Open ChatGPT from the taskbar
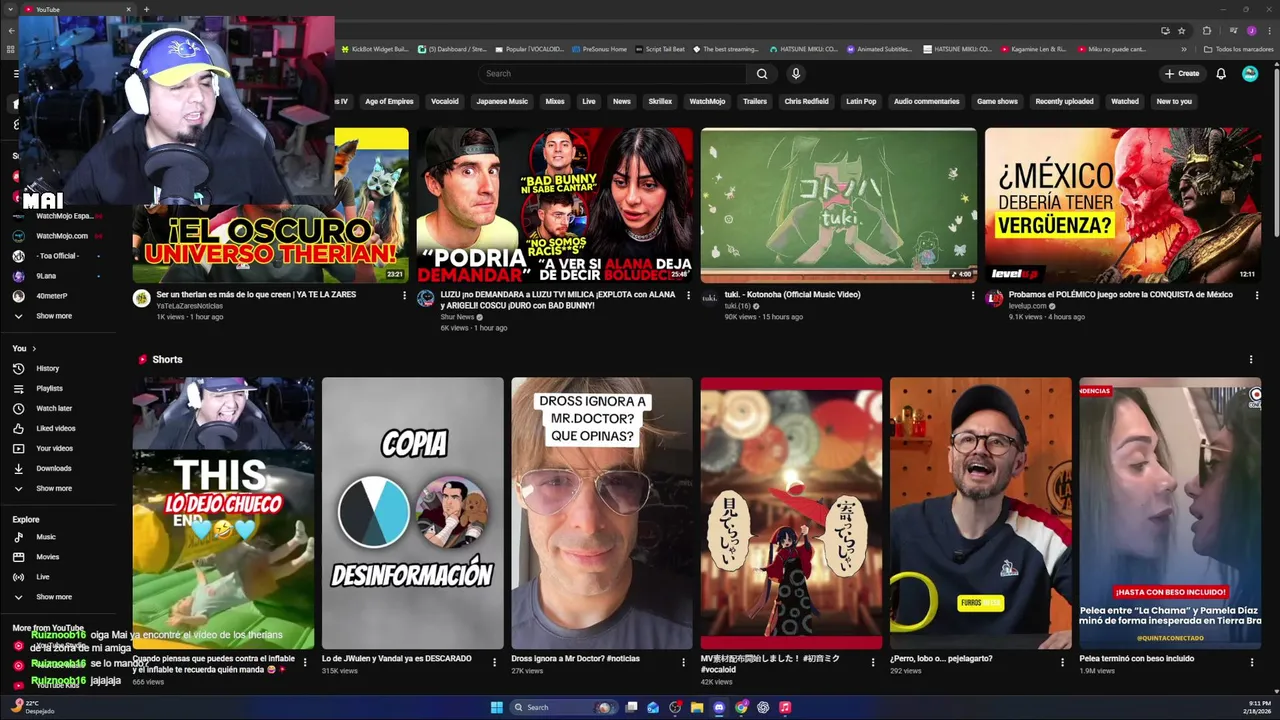 (763, 707)
